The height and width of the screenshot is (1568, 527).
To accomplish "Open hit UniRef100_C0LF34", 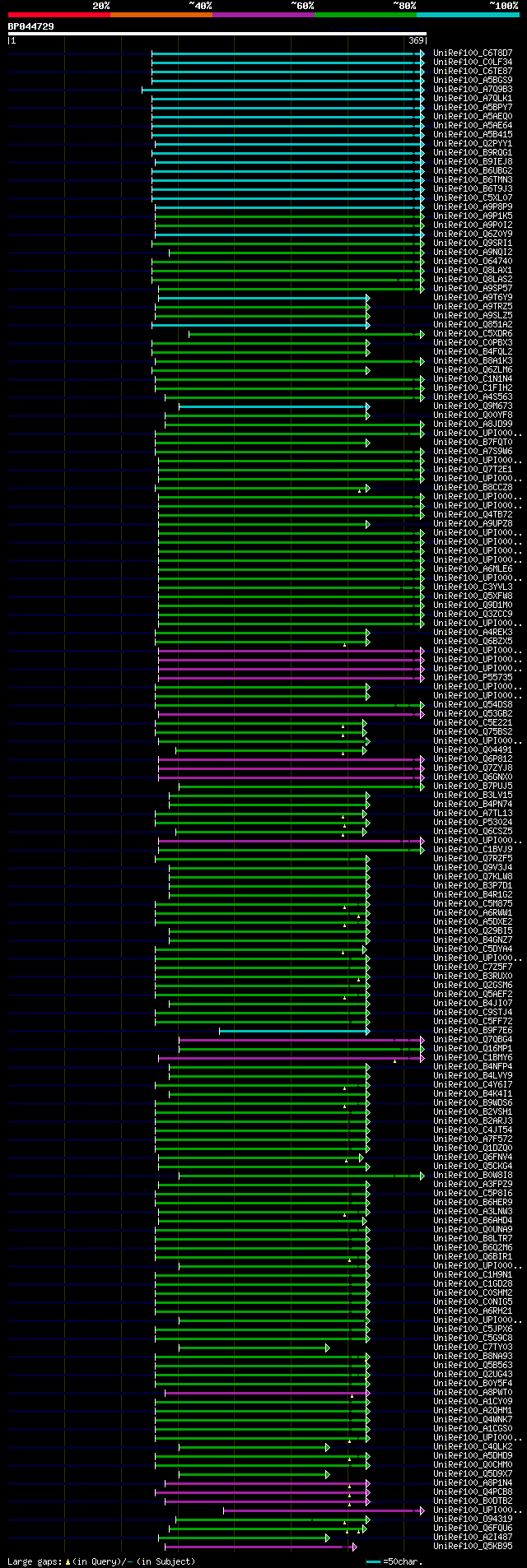I will pos(473,62).
